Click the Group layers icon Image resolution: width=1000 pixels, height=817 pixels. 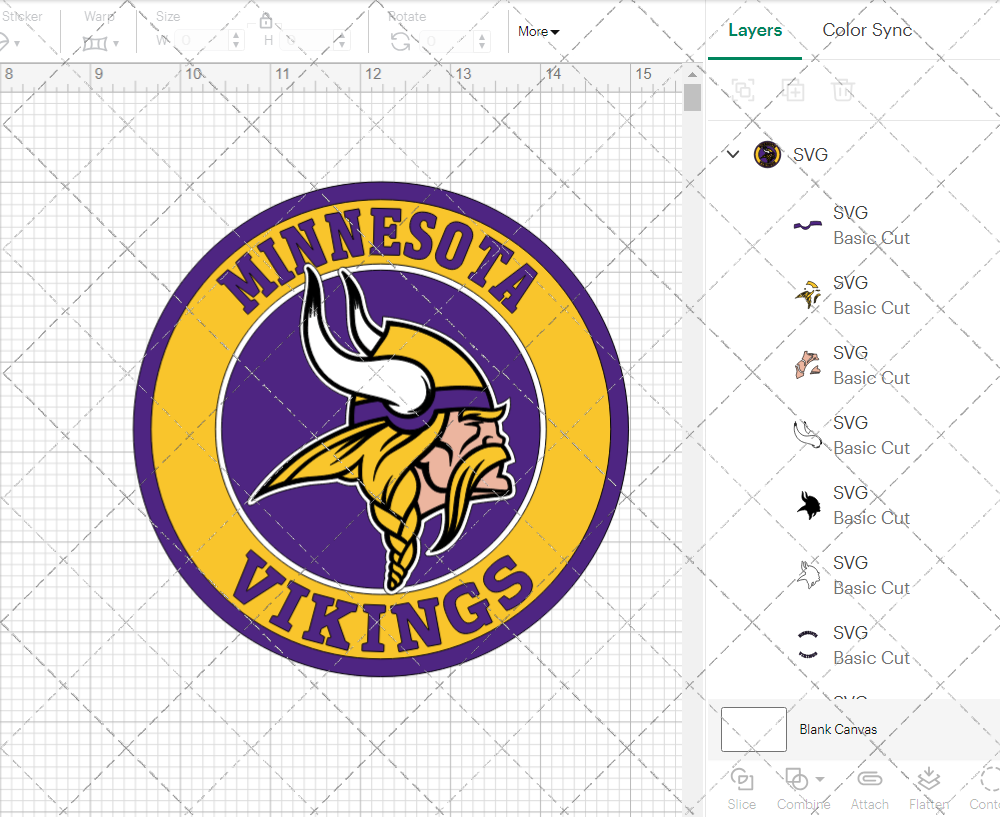click(x=743, y=90)
